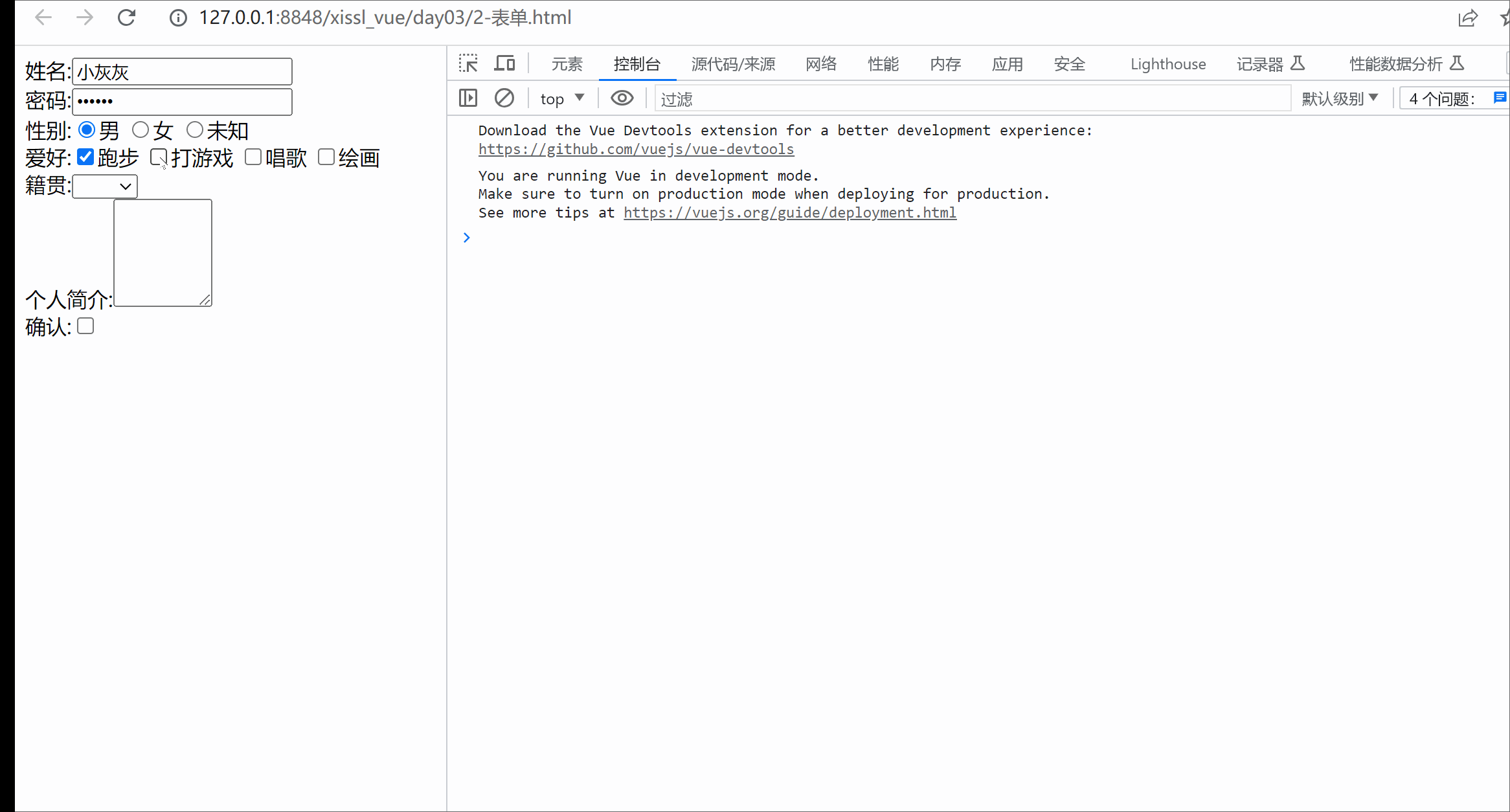
Task: Click the reload/refresh page icon
Action: tap(127, 18)
